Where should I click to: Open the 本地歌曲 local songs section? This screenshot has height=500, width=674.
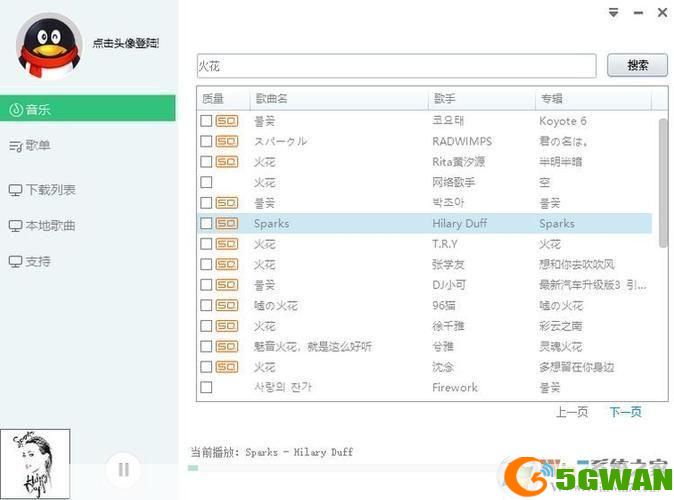[42, 225]
